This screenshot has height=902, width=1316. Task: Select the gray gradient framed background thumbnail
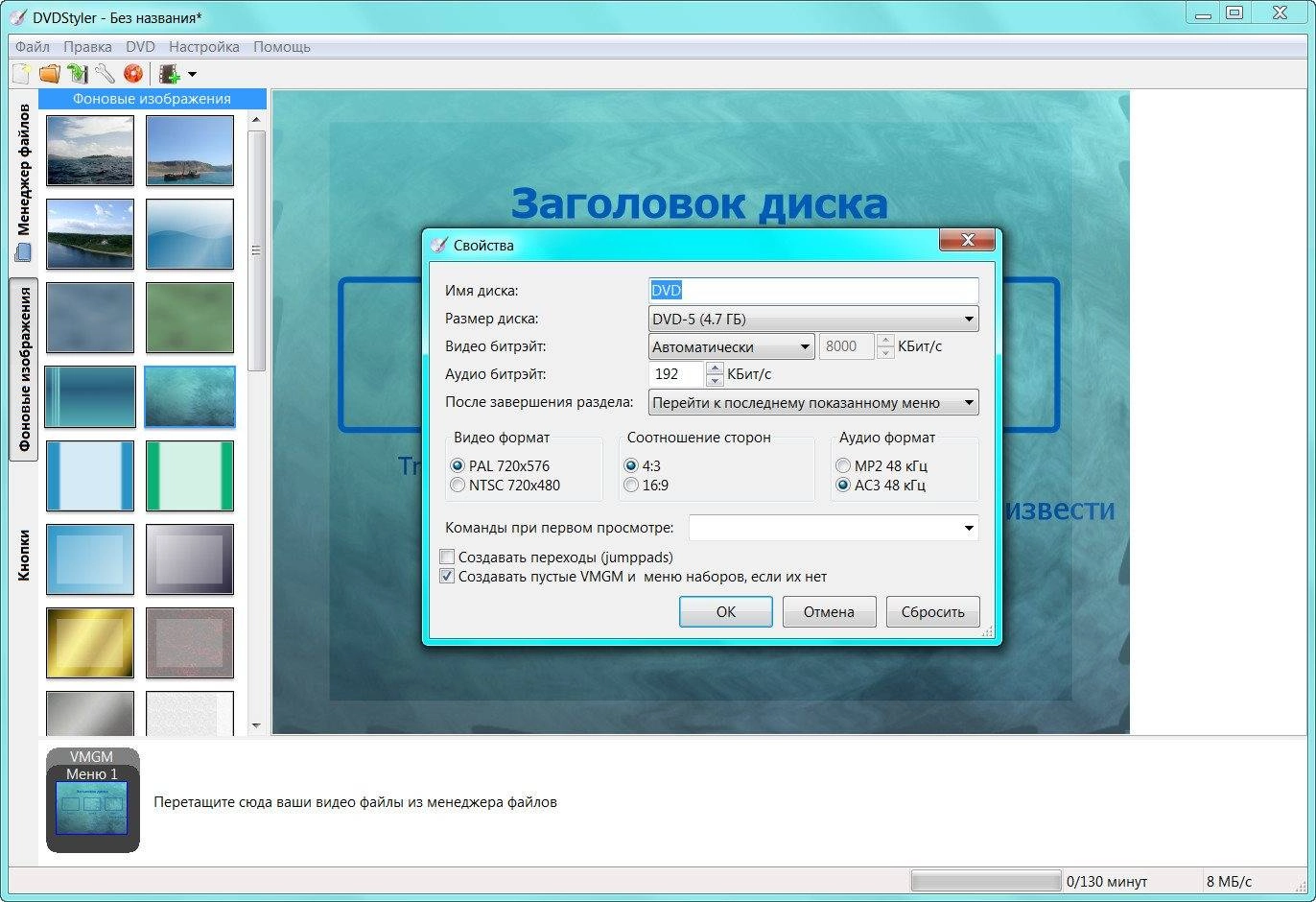click(x=190, y=559)
